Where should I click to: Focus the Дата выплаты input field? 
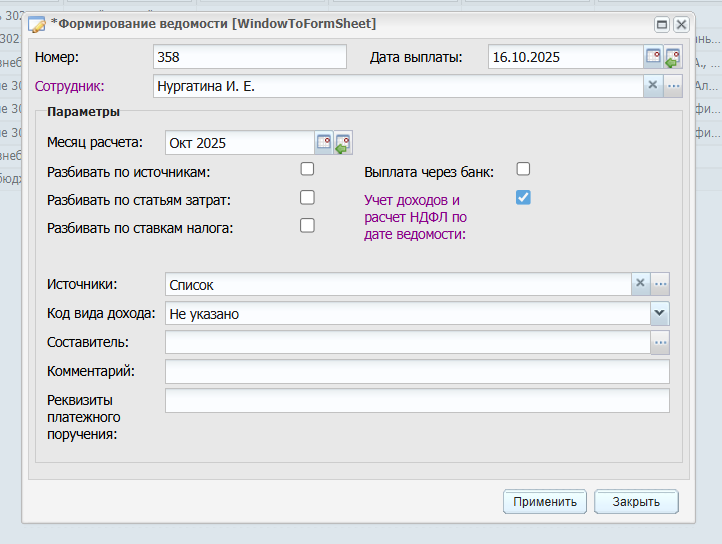(x=565, y=57)
